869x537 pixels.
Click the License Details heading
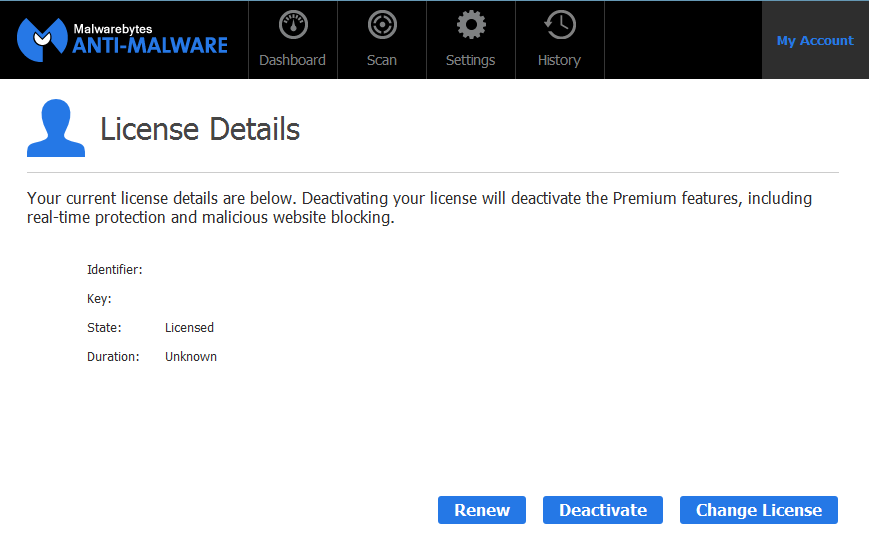click(200, 129)
